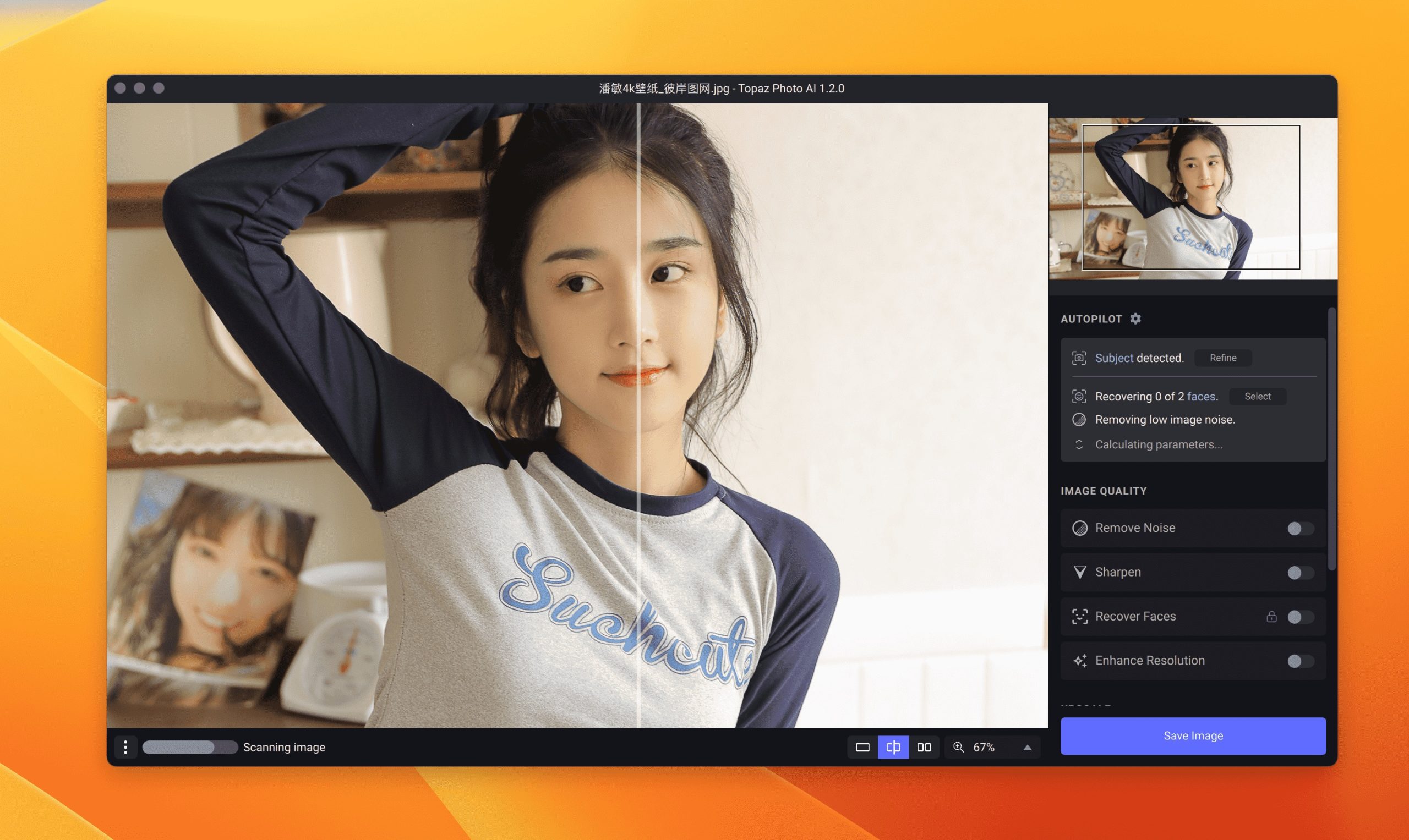Expand the zoom level menu arrow

[1027, 747]
